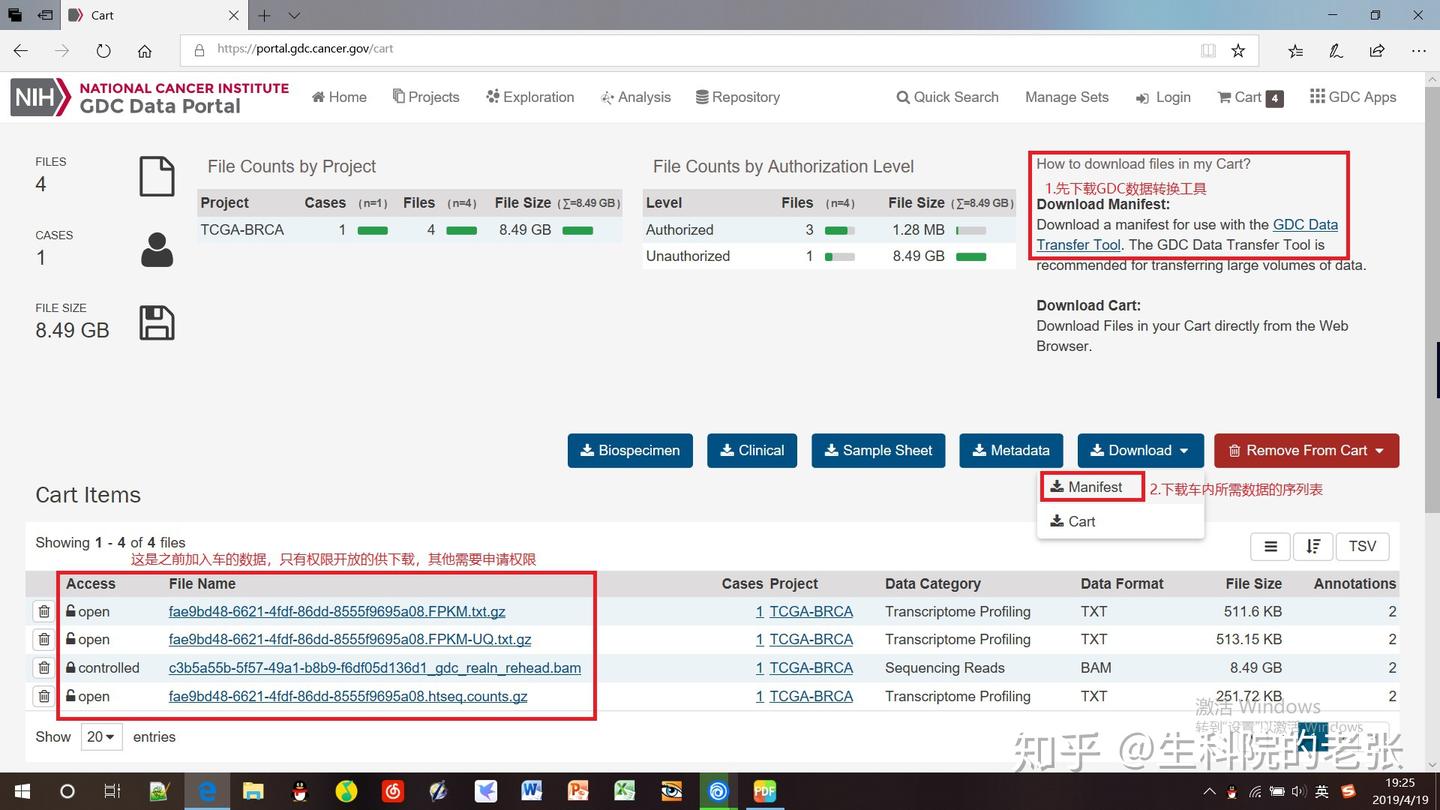Open the Remove From Cart dropdown
Viewport: 1440px width, 810px height.
coord(1306,450)
